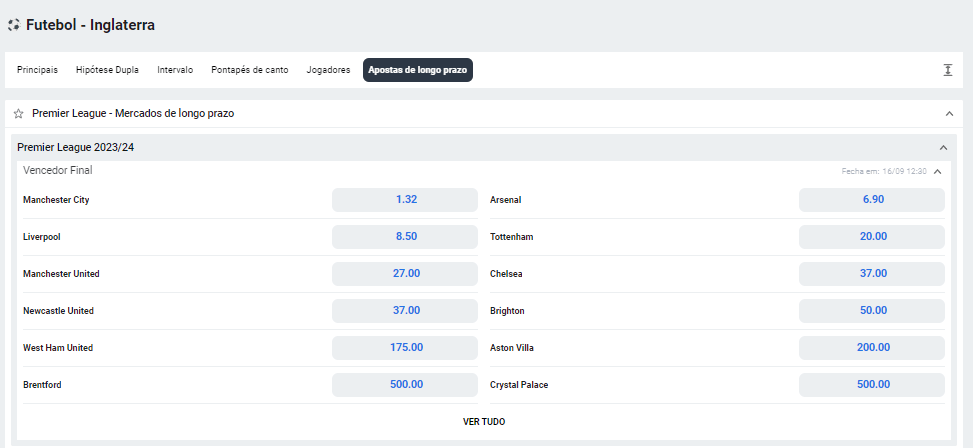The image size is (973, 448).
Task: Click the Manchester United team name
Action: pyautogui.click(x=61, y=274)
